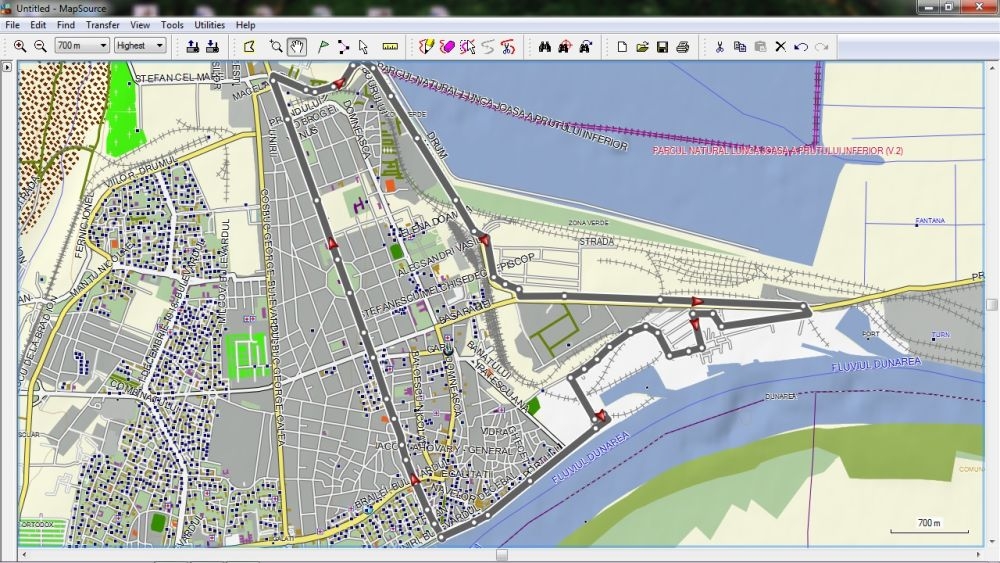Click the Zoom Out magnifier icon
Viewport: 1000px width, 563px height.
[x=40, y=46]
